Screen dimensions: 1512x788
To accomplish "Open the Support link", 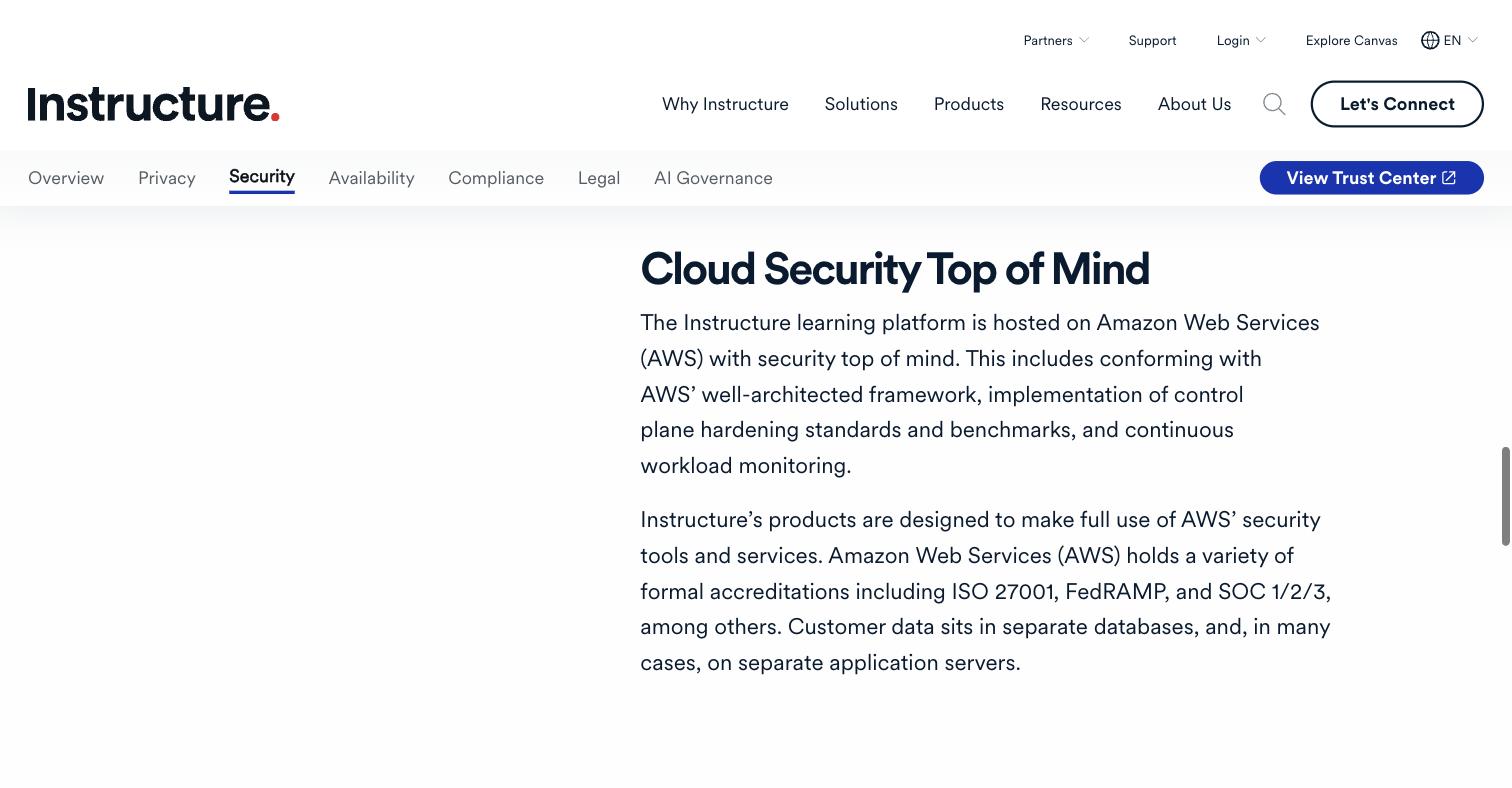I will coord(1152,40).
